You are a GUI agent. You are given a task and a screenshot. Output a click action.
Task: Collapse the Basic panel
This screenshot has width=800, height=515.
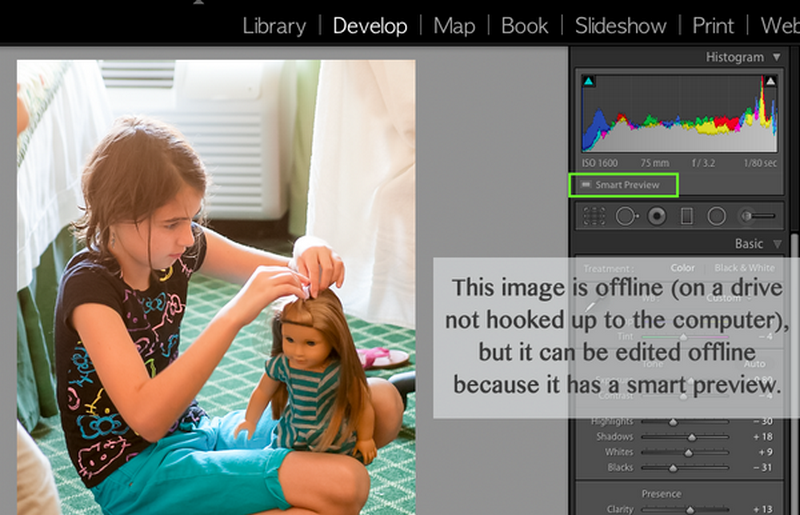(x=777, y=244)
